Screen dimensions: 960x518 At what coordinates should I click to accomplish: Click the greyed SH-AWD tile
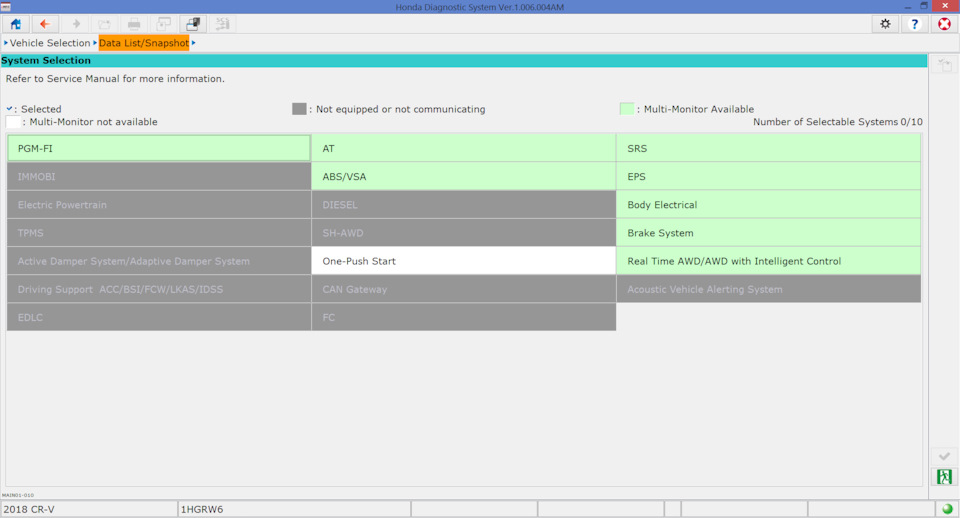(463, 233)
